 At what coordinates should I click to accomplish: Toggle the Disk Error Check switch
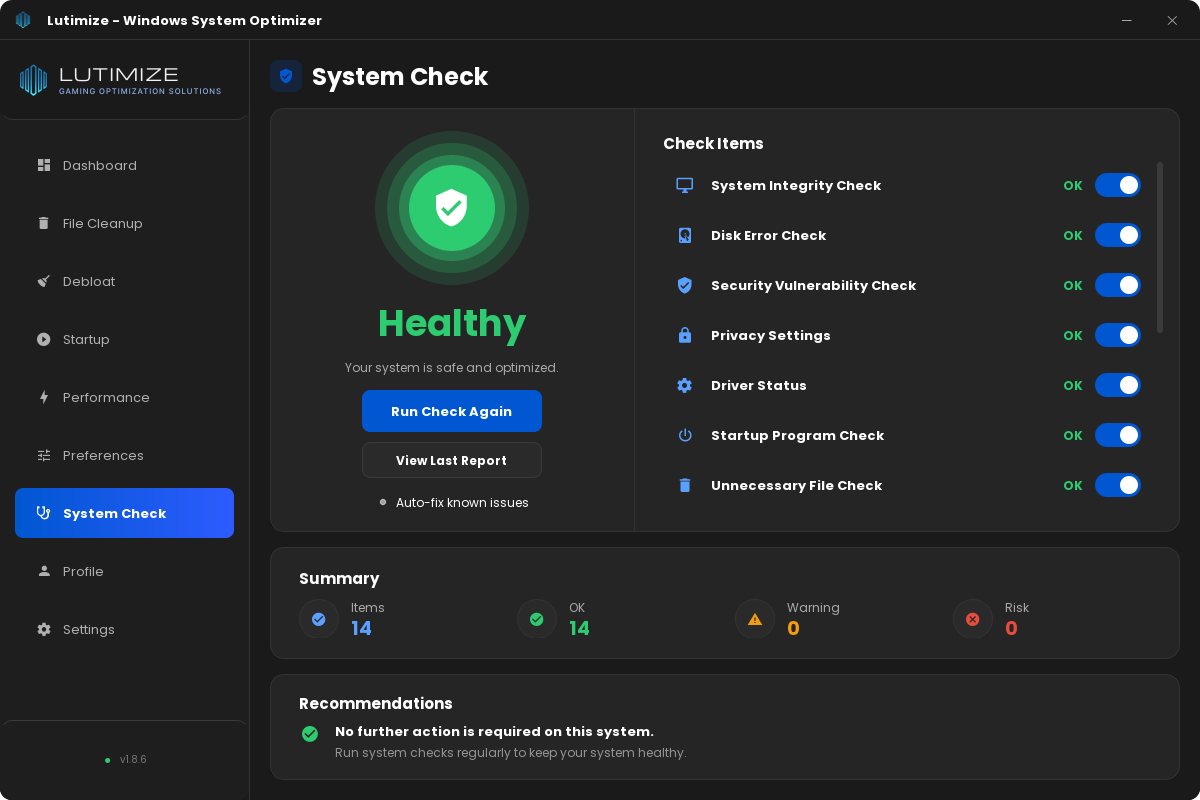[1118, 235]
